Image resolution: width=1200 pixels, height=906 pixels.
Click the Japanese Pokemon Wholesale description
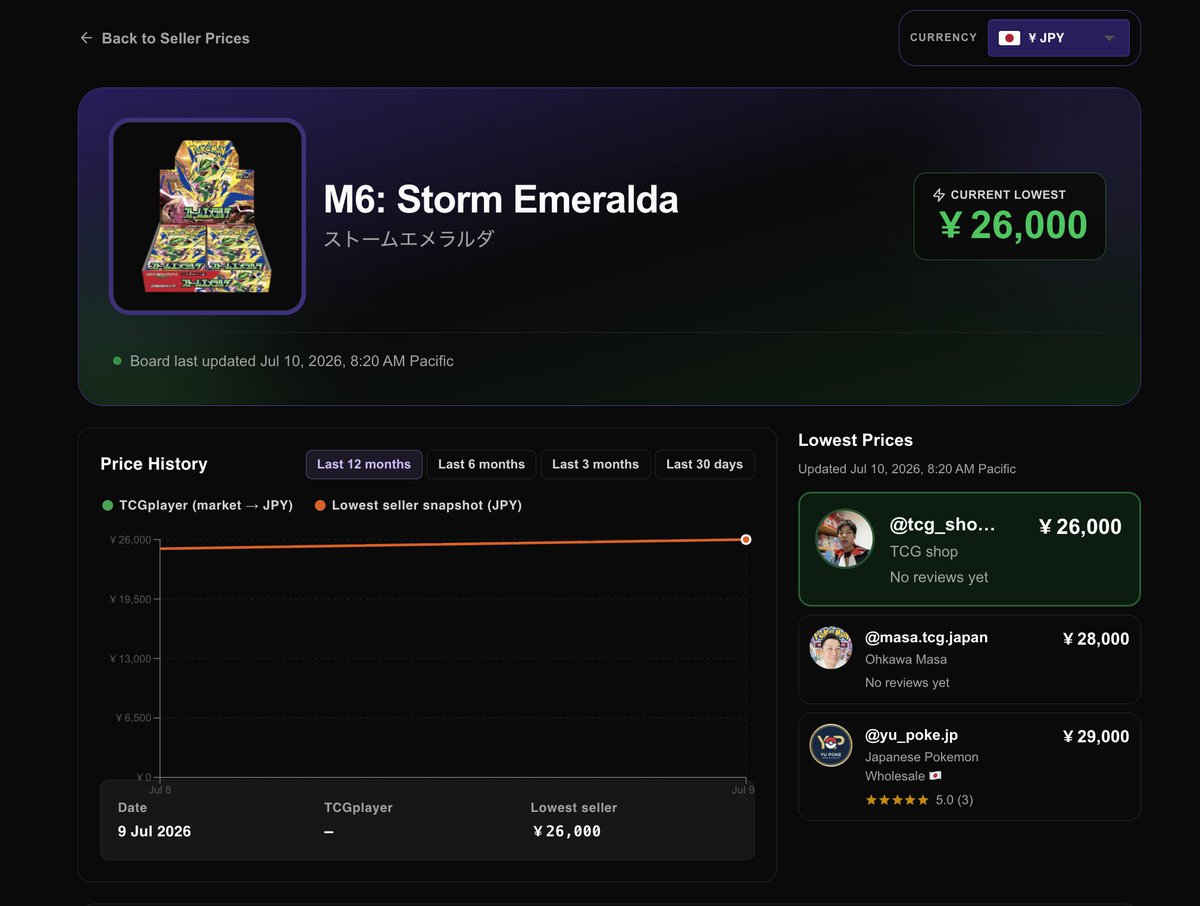coord(922,766)
